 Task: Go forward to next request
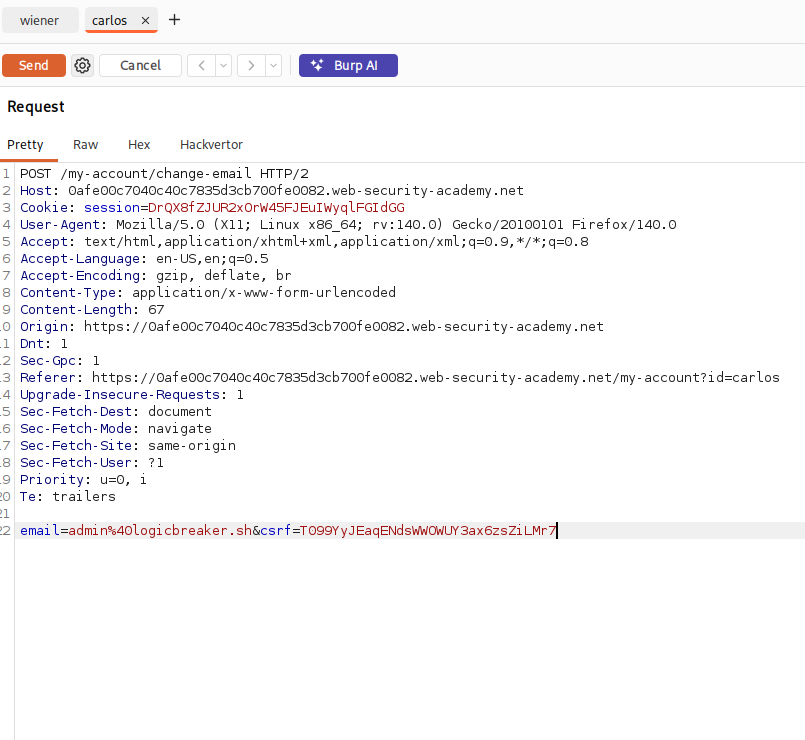pos(251,66)
